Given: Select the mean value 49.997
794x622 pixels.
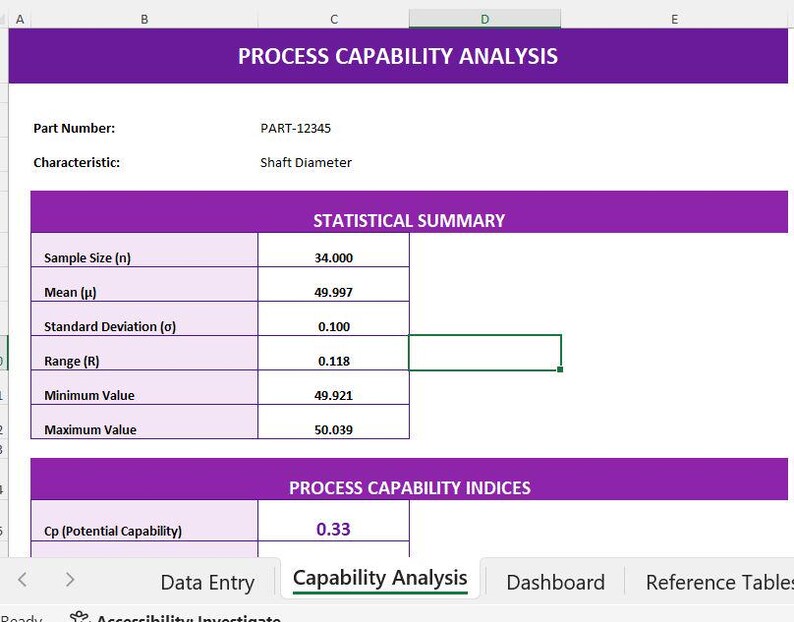Looking at the screenshot, I should pyautogui.click(x=334, y=284).
